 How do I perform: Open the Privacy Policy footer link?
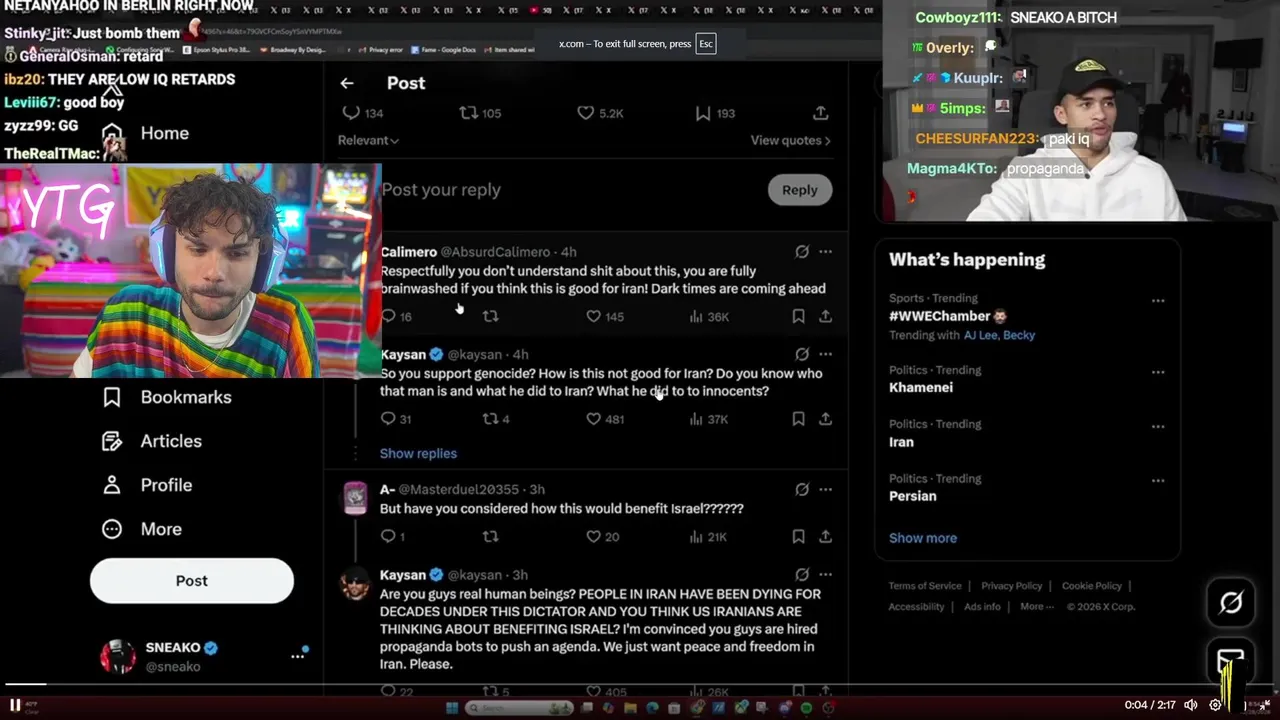[1011, 586]
